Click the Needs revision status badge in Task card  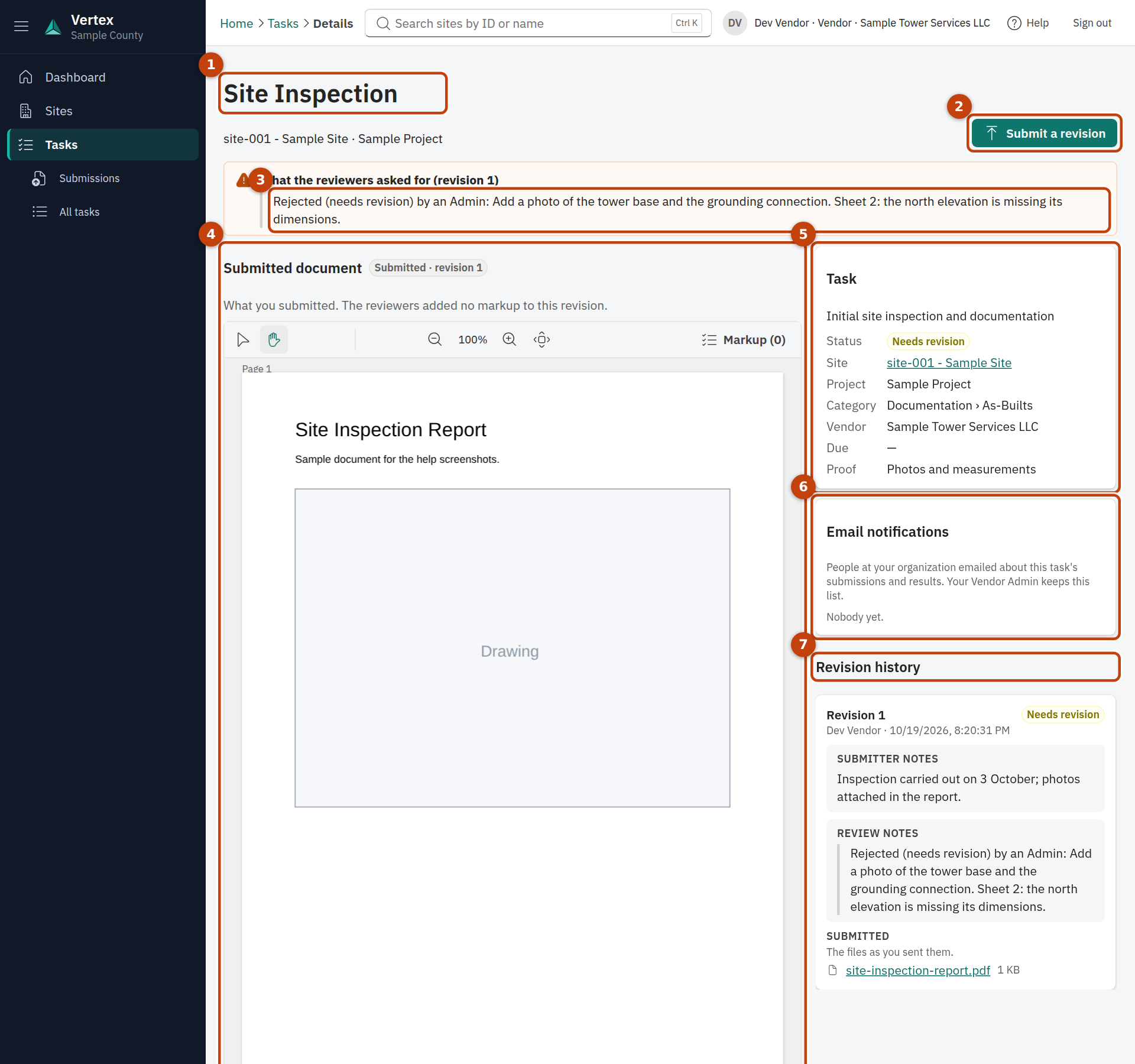[x=928, y=342]
